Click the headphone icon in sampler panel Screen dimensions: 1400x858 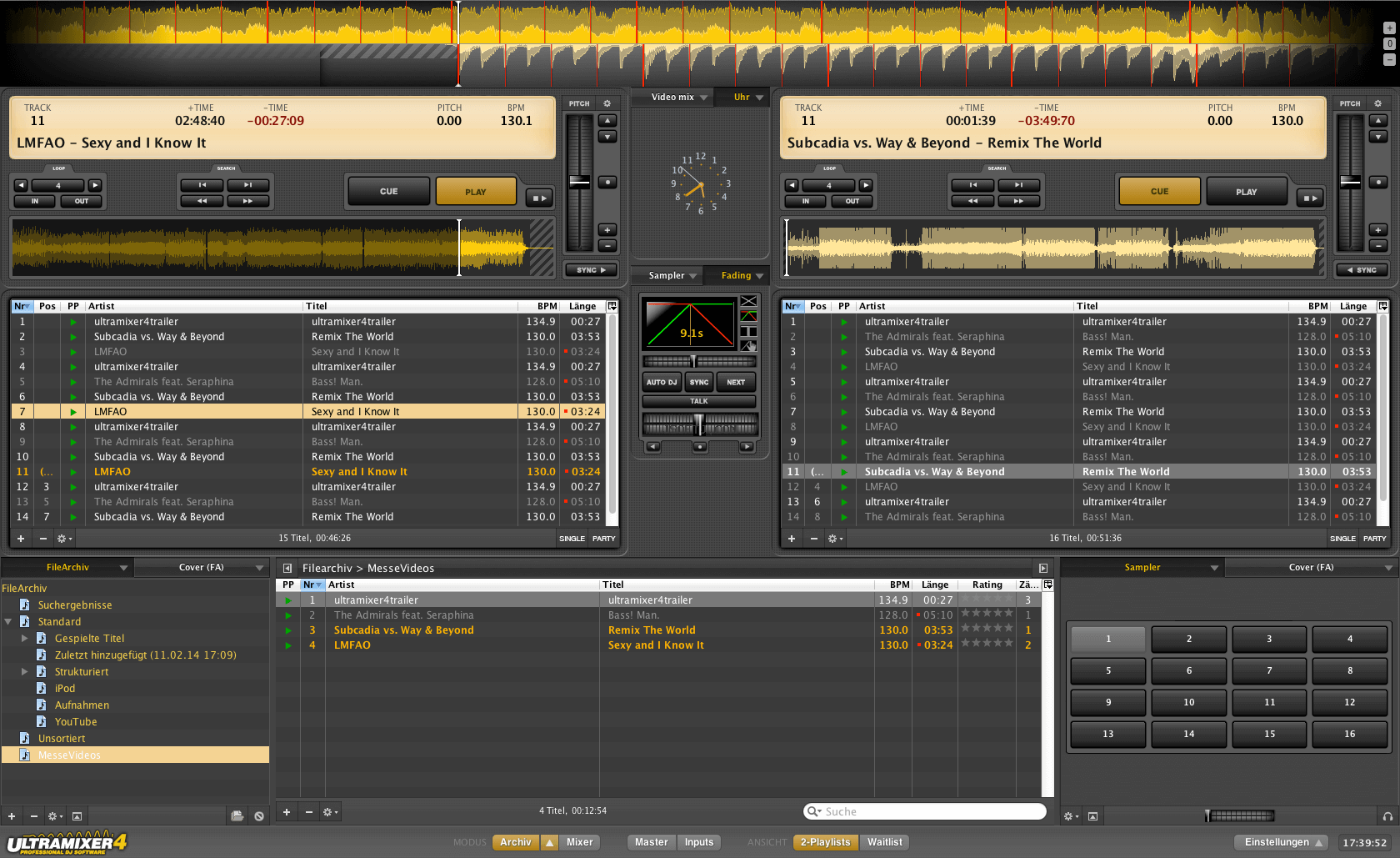coord(1387,816)
